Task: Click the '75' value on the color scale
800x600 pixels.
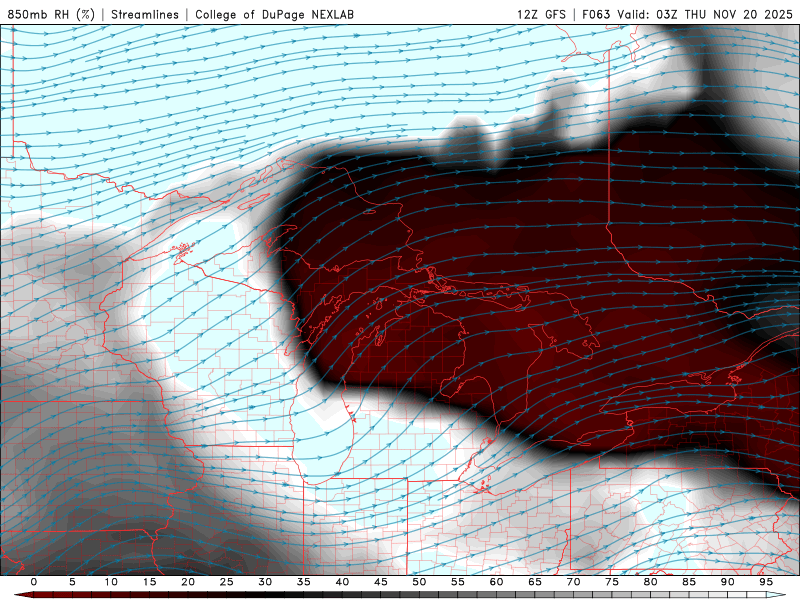Action: [612, 582]
